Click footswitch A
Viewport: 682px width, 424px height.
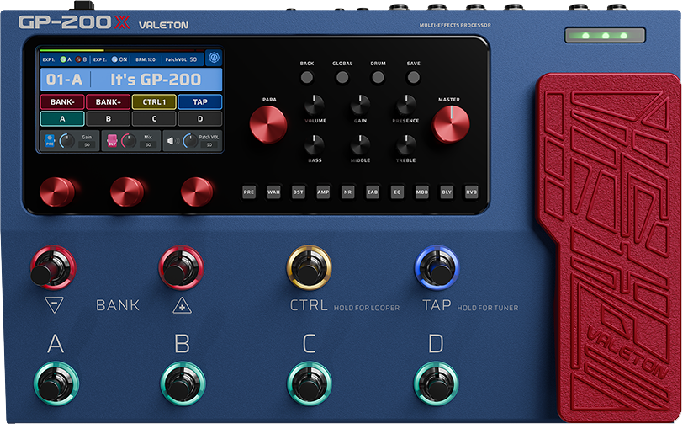[56, 383]
